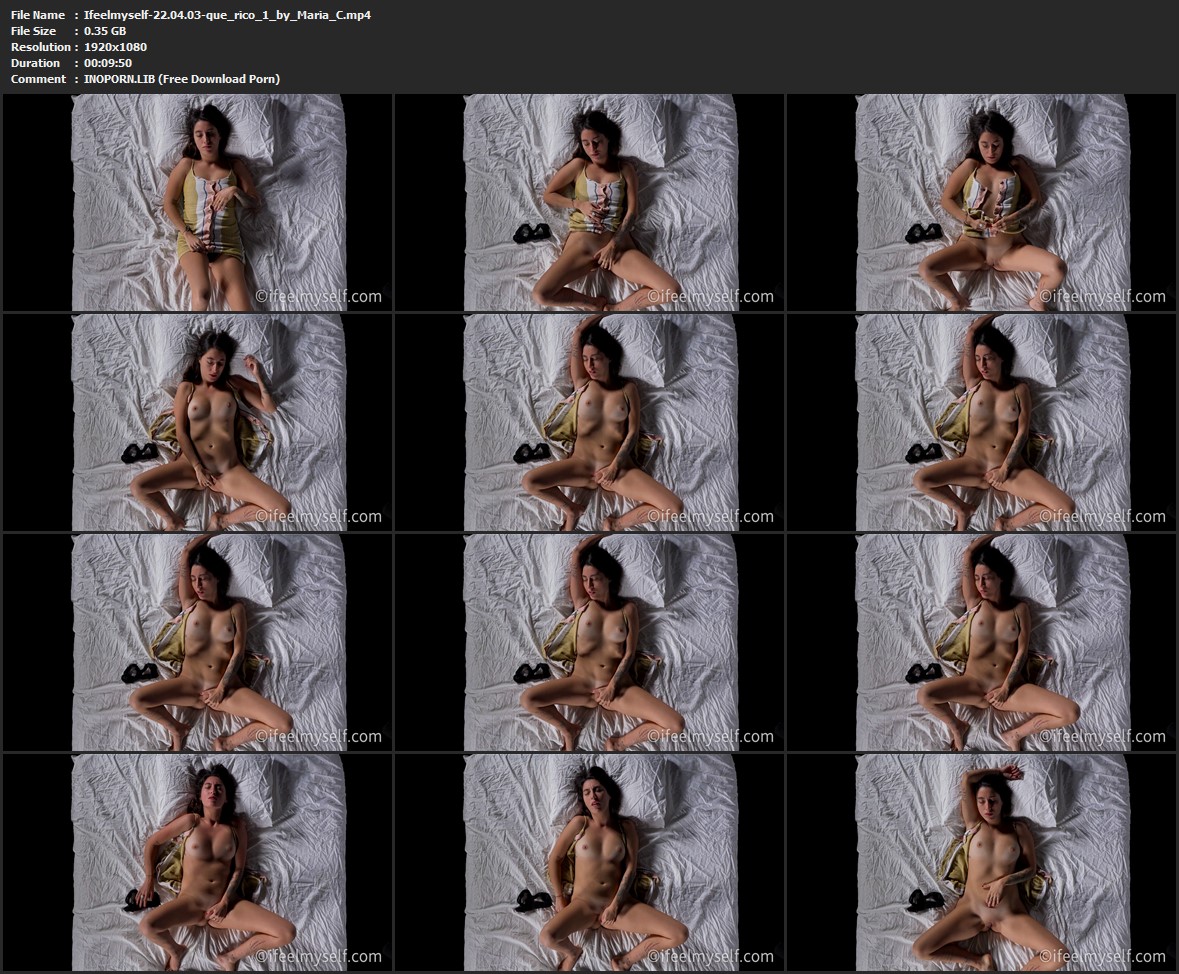Select first thumbnail in bottom row
The width and height of the screenshot is (1179, 974).
[197, 862]
